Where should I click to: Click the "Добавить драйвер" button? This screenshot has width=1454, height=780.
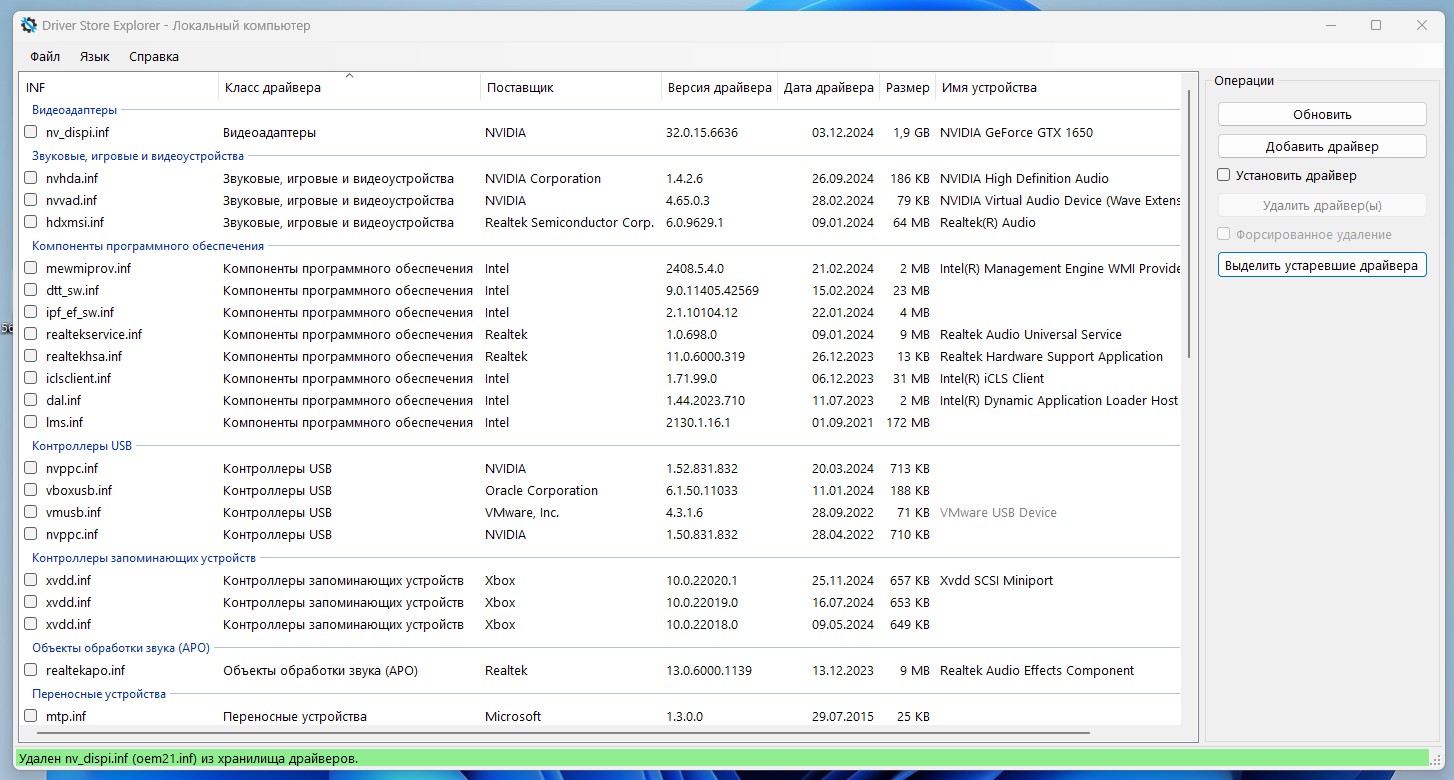point(1321,146)
